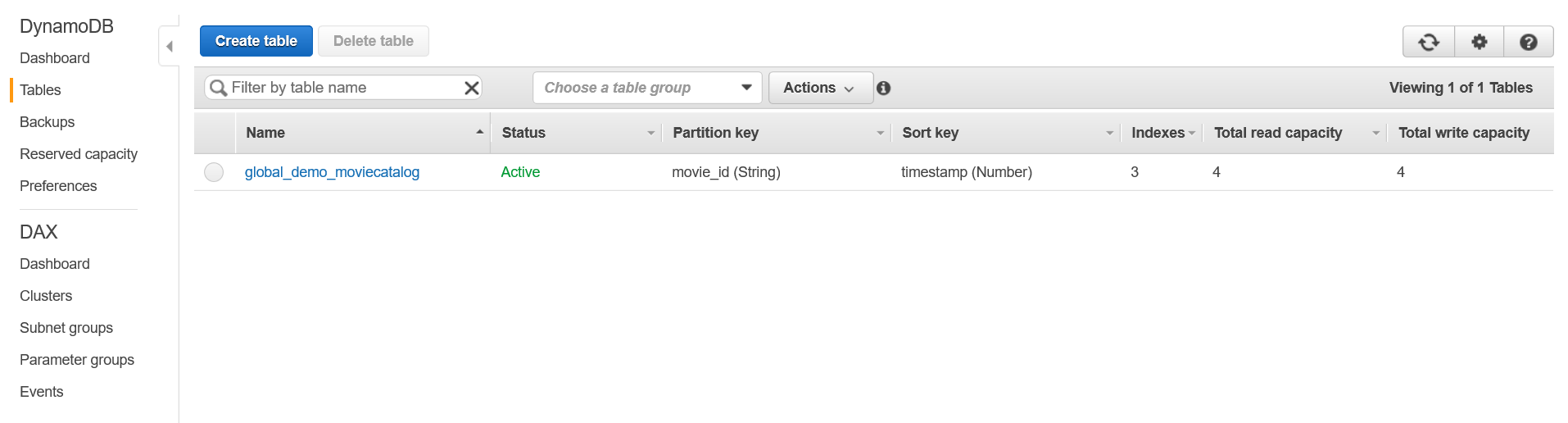Sort by the Name column arrow
The image size is (1568, 423).
(x=479, y=133)
